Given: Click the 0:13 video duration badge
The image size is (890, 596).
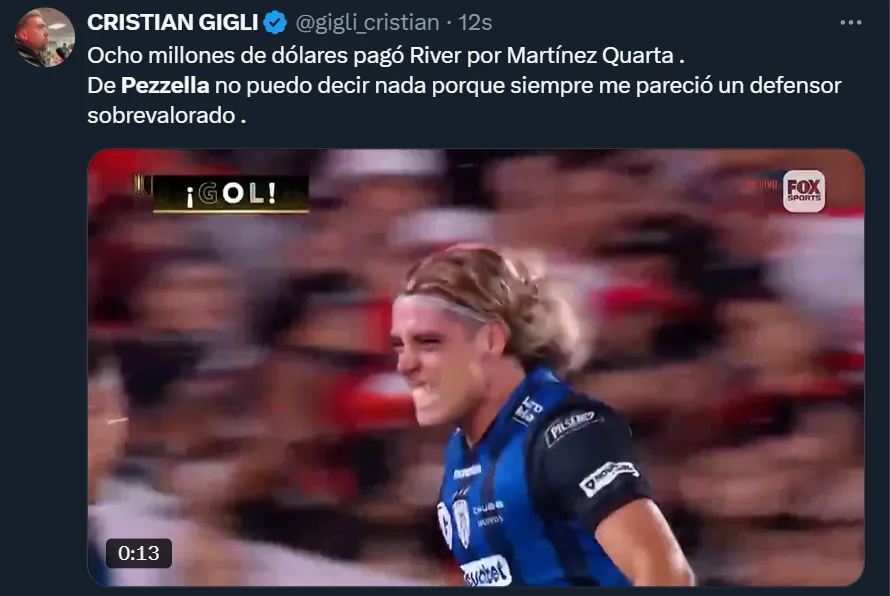Looking at the screenshot, I should coord(138,553).
